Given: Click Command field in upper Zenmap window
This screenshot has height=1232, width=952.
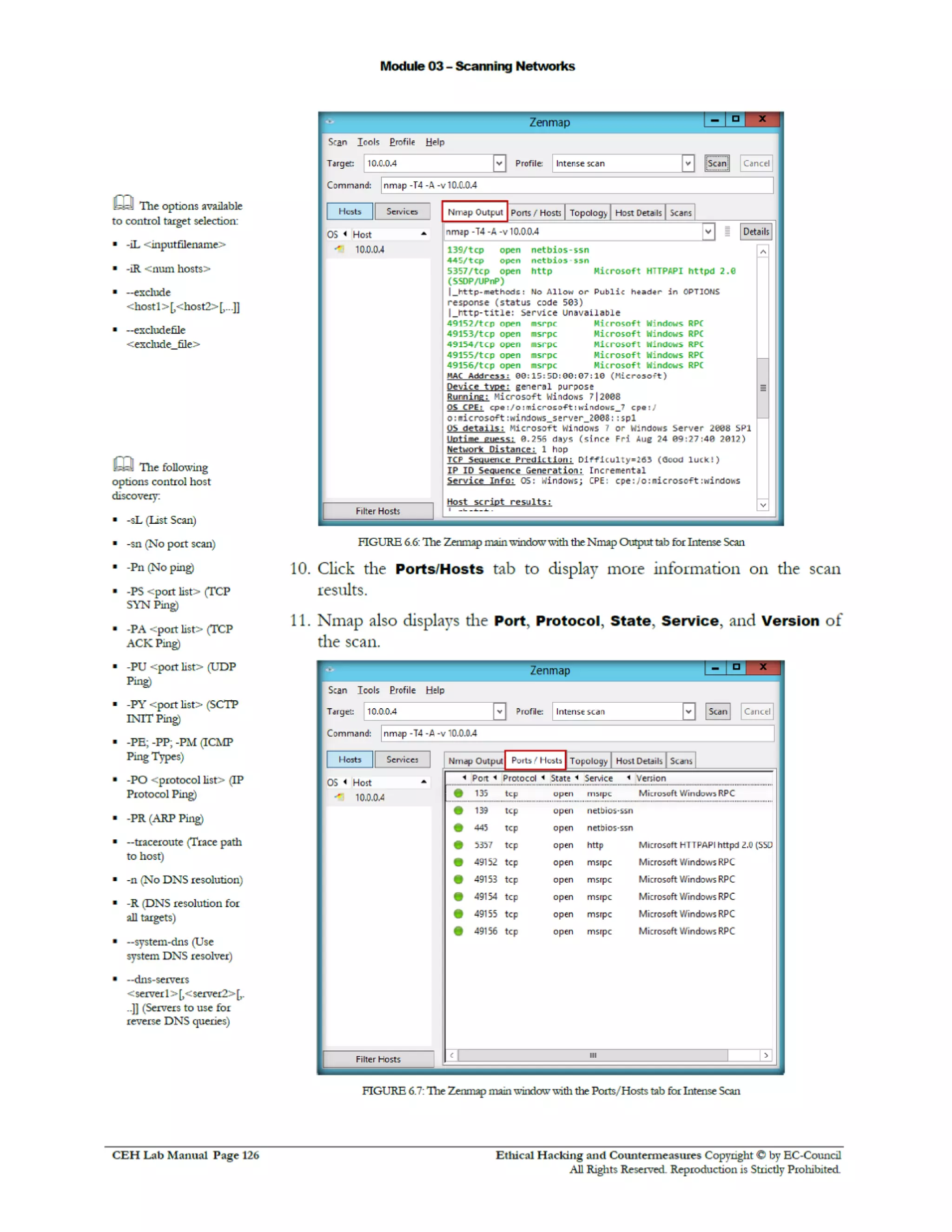Looking at the screenshot, I should (x=577, y=185).
